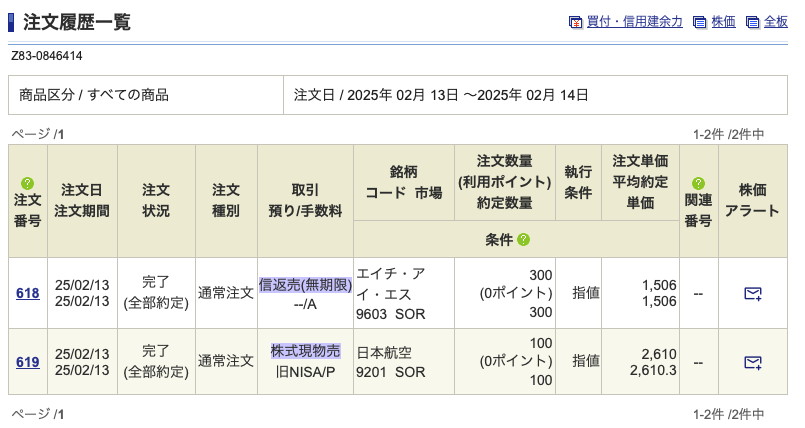Open order number 619 details
Image resolution: width=805 pixels, height=428 pixels.
28,361
